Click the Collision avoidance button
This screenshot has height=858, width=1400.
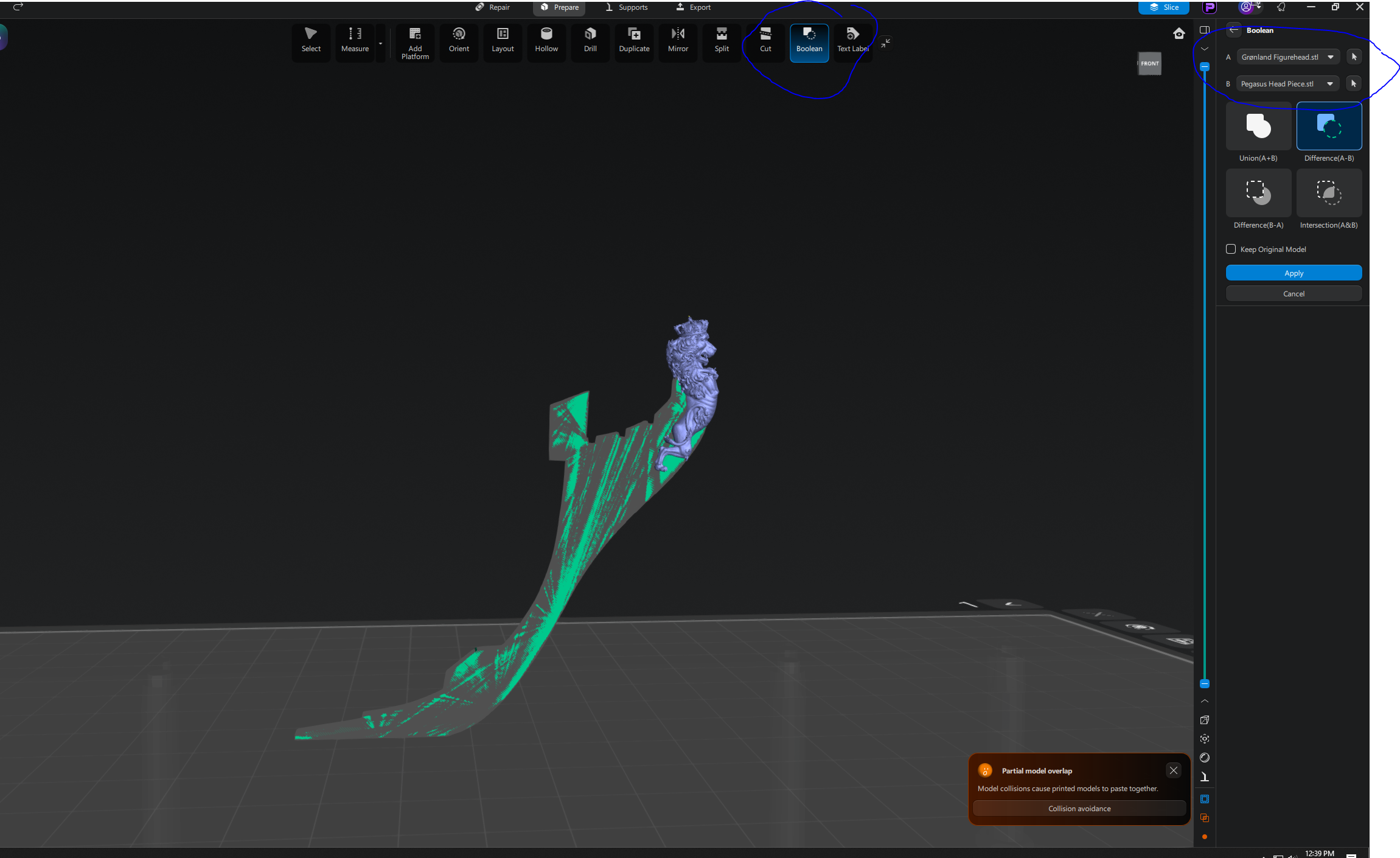(x=1079, y=809)
